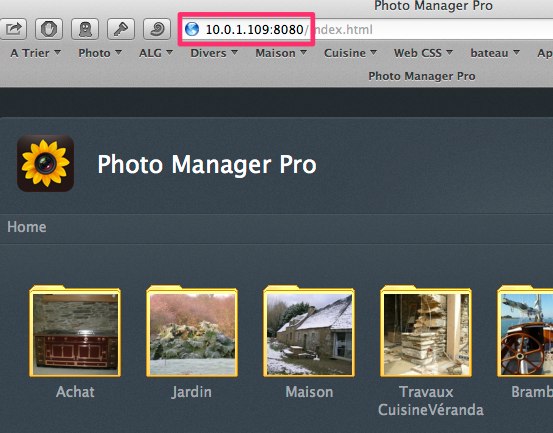This screenshot has width=553, height=433.
Task: Click the Maison folder label under thumbnail
Action: [x=309, y=392]
